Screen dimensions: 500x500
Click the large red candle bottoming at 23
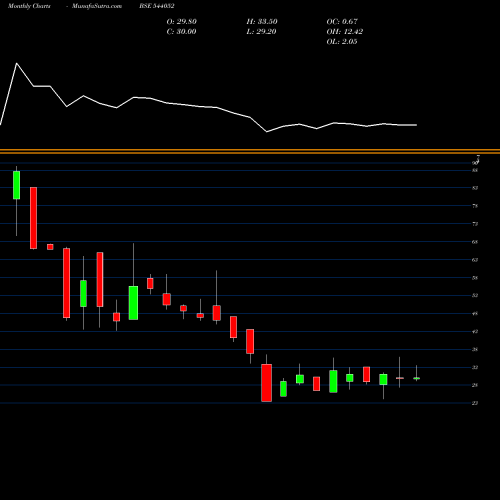click(x=266, y=383)
